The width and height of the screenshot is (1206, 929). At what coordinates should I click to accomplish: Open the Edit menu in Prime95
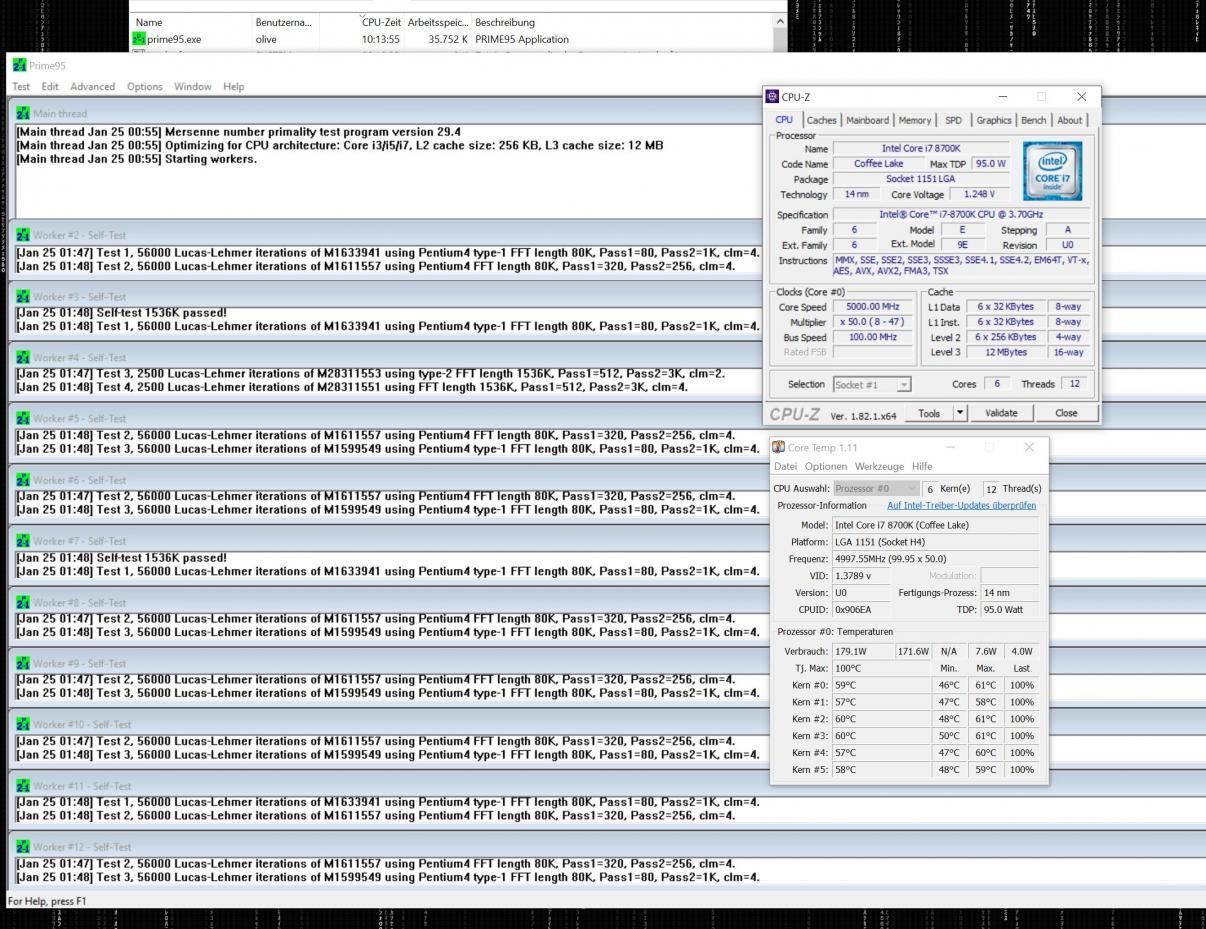tap(50, 87)
